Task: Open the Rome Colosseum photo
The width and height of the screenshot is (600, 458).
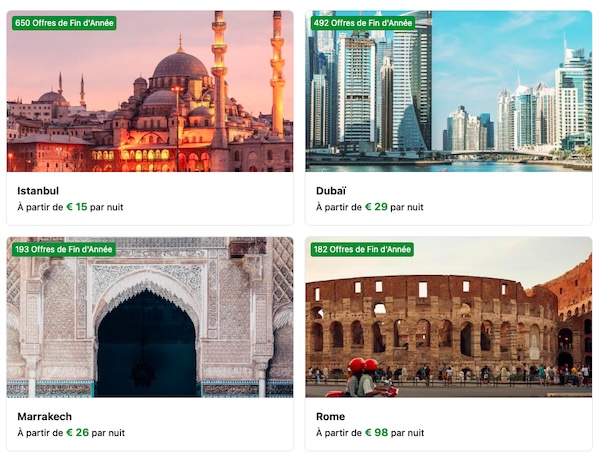Action: point(448,317)
